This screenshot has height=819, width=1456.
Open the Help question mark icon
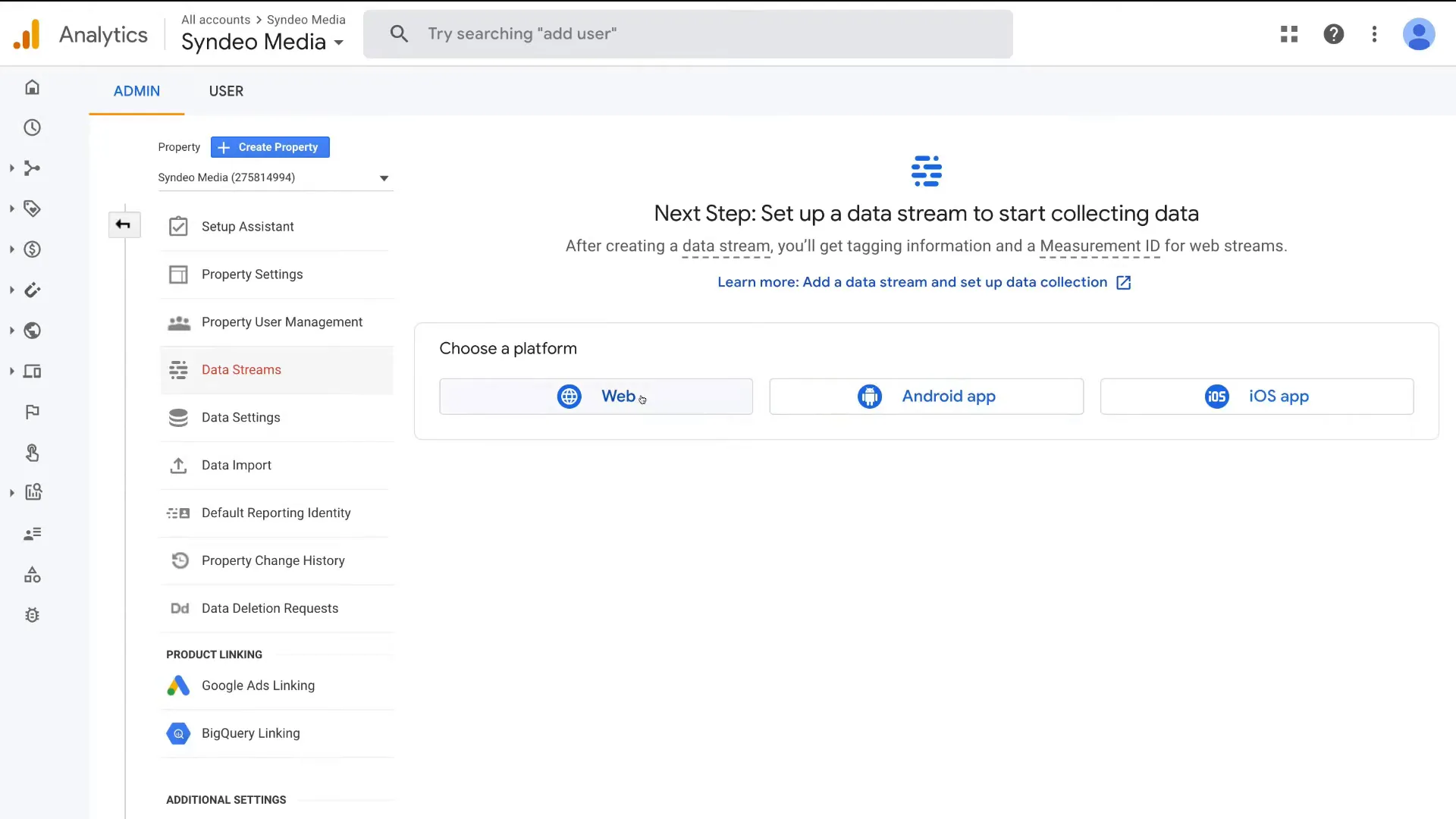(x=1334, y=34)
